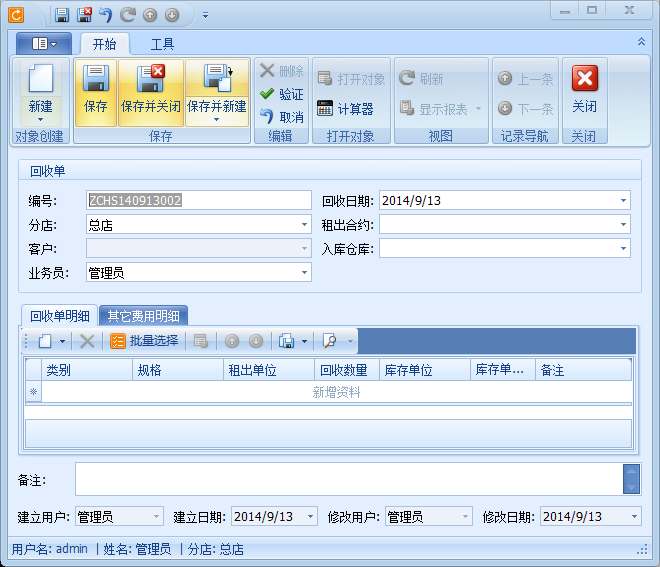Click new row icon in detail toolbar

click(45, 341)
